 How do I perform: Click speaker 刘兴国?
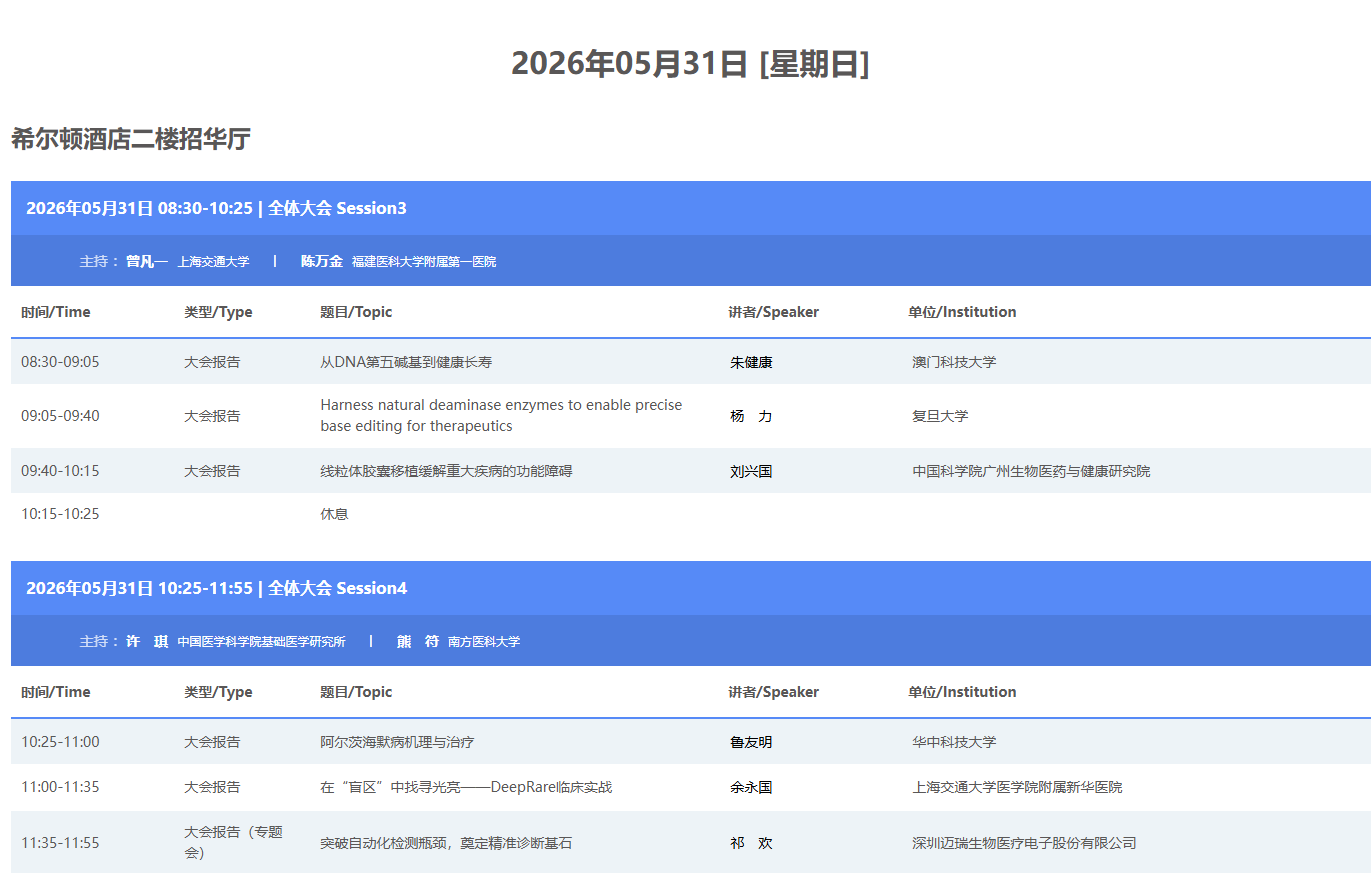click(751, 471)
